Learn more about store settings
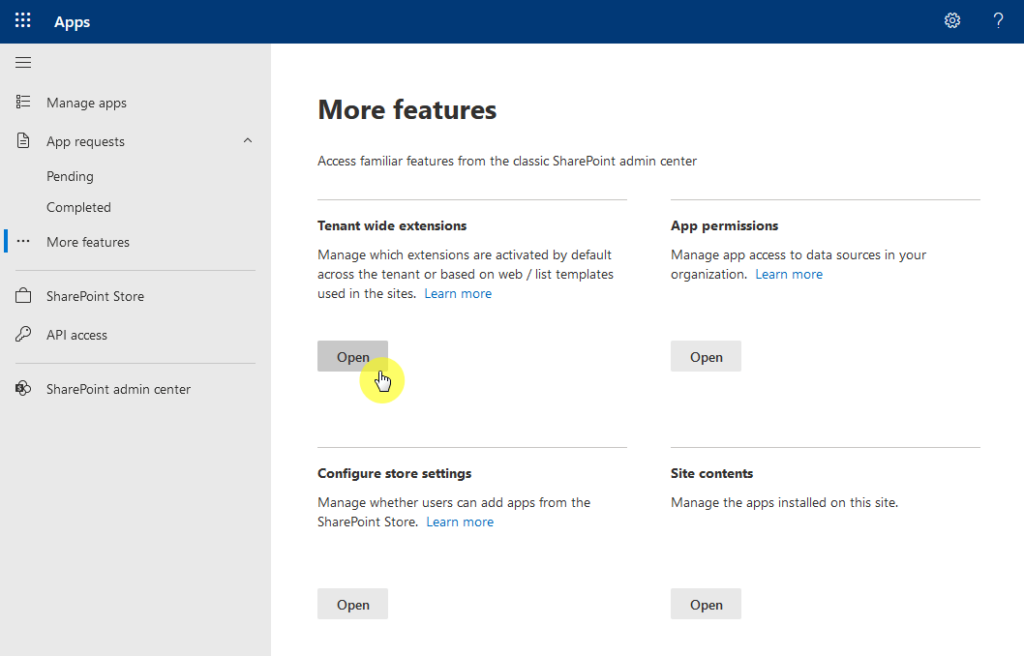 460,521
